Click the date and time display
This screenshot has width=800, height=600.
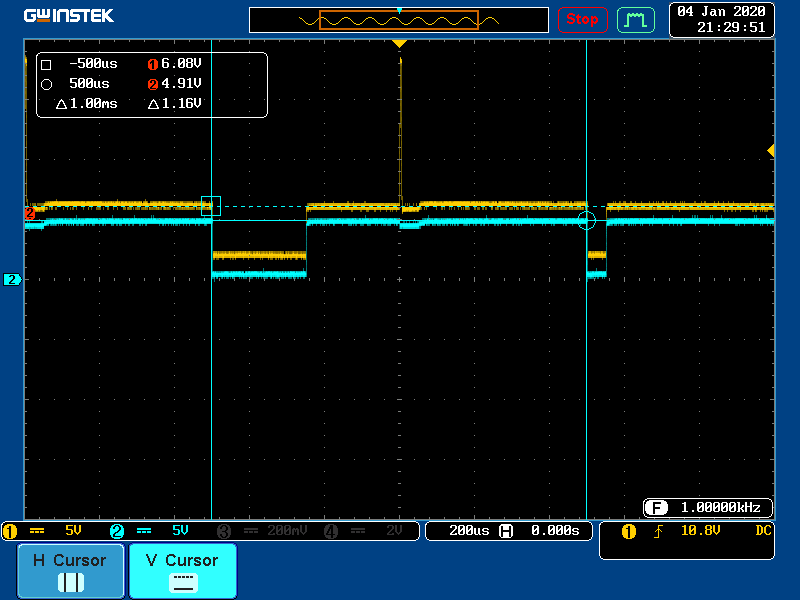(x=721, y=19)
